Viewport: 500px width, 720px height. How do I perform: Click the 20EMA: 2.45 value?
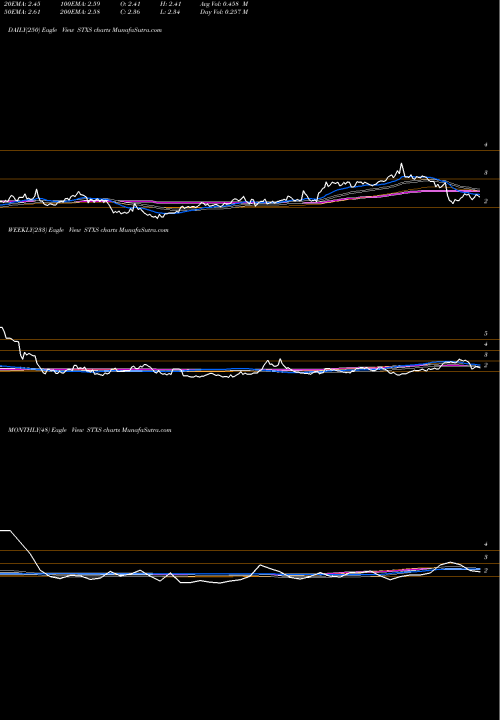pos(22,4)
